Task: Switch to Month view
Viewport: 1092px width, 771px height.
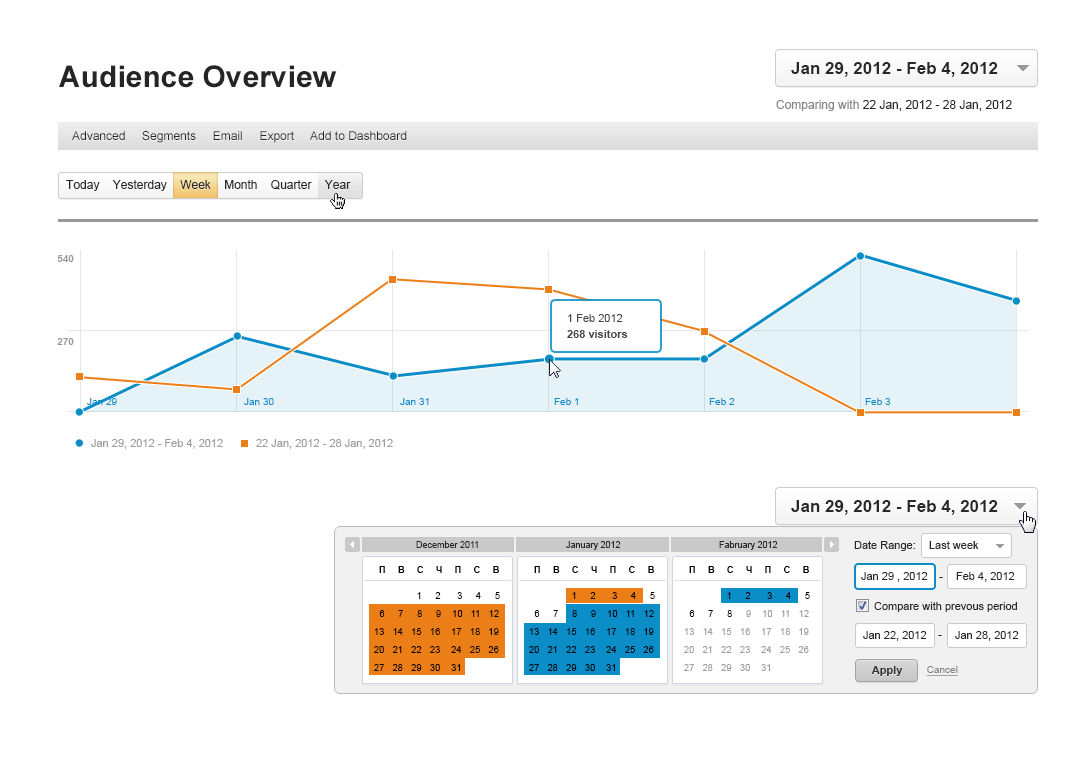Action: 240,185
